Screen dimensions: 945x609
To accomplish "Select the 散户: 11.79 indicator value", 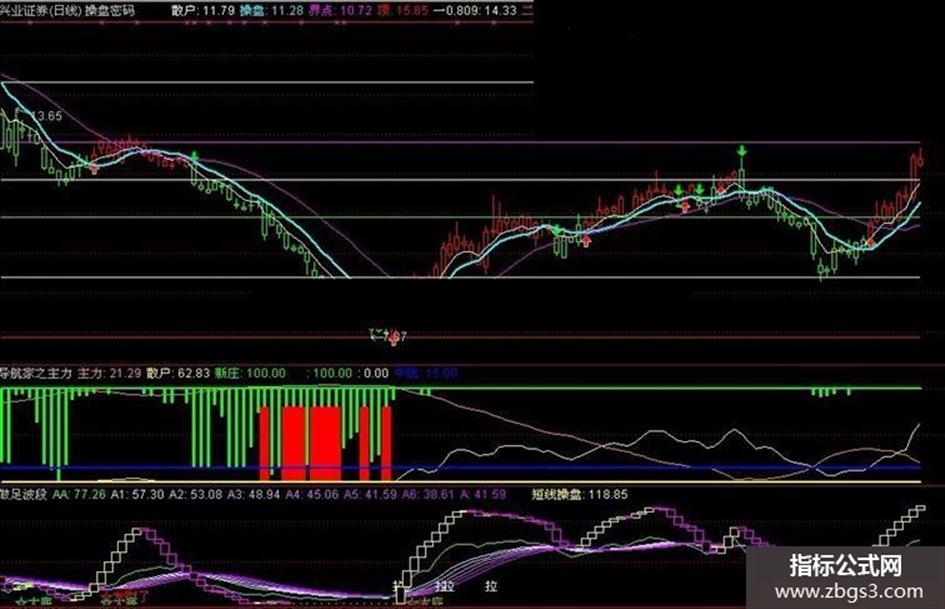I will click(202, 10).
